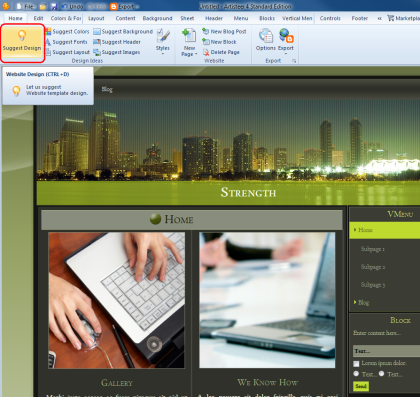Click Suggest Fonts icon

pos(48,42)
